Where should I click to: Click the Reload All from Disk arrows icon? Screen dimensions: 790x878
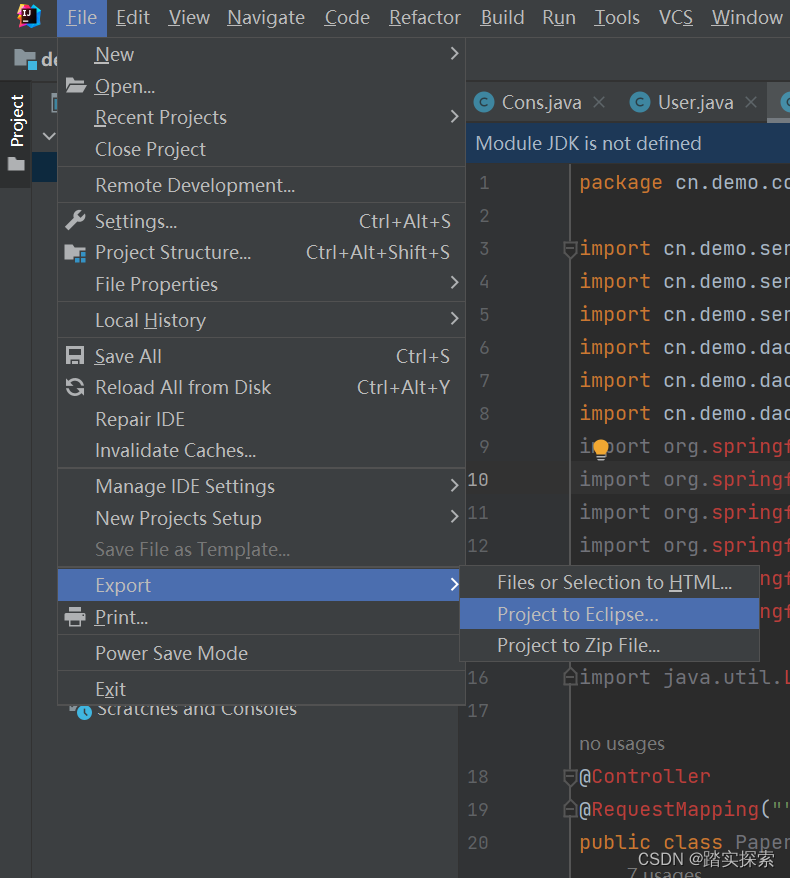75,387
